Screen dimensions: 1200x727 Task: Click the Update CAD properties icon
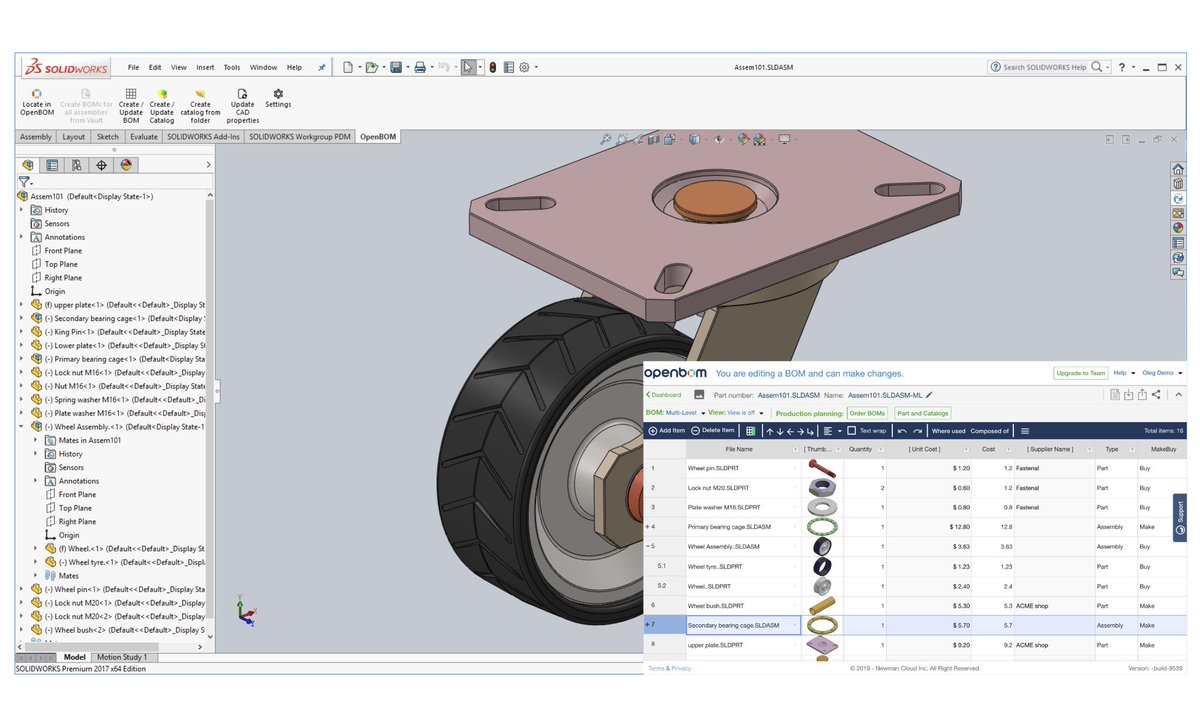[x=242, y=100]
